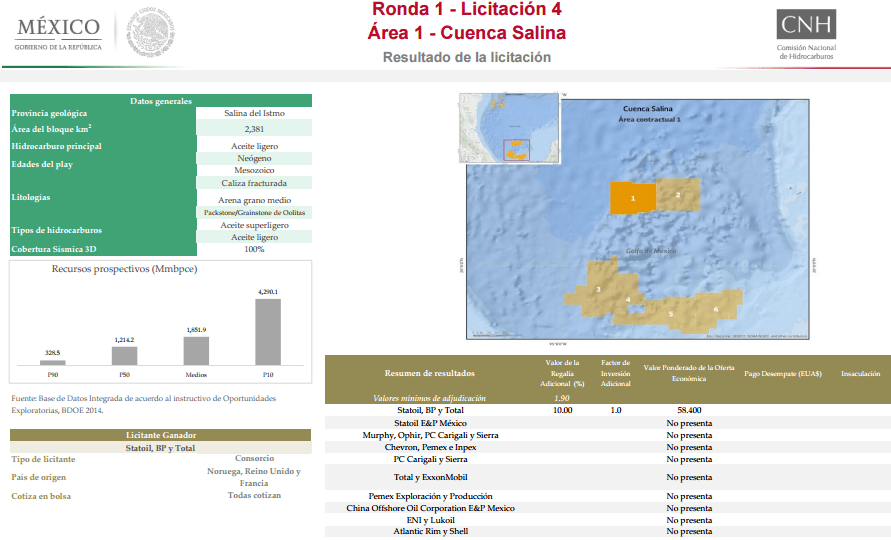Screen dimensions: 891x540
Task: Click the 'Valor de la Regalía Adicional (%)' column header
Action: point(562,373)
